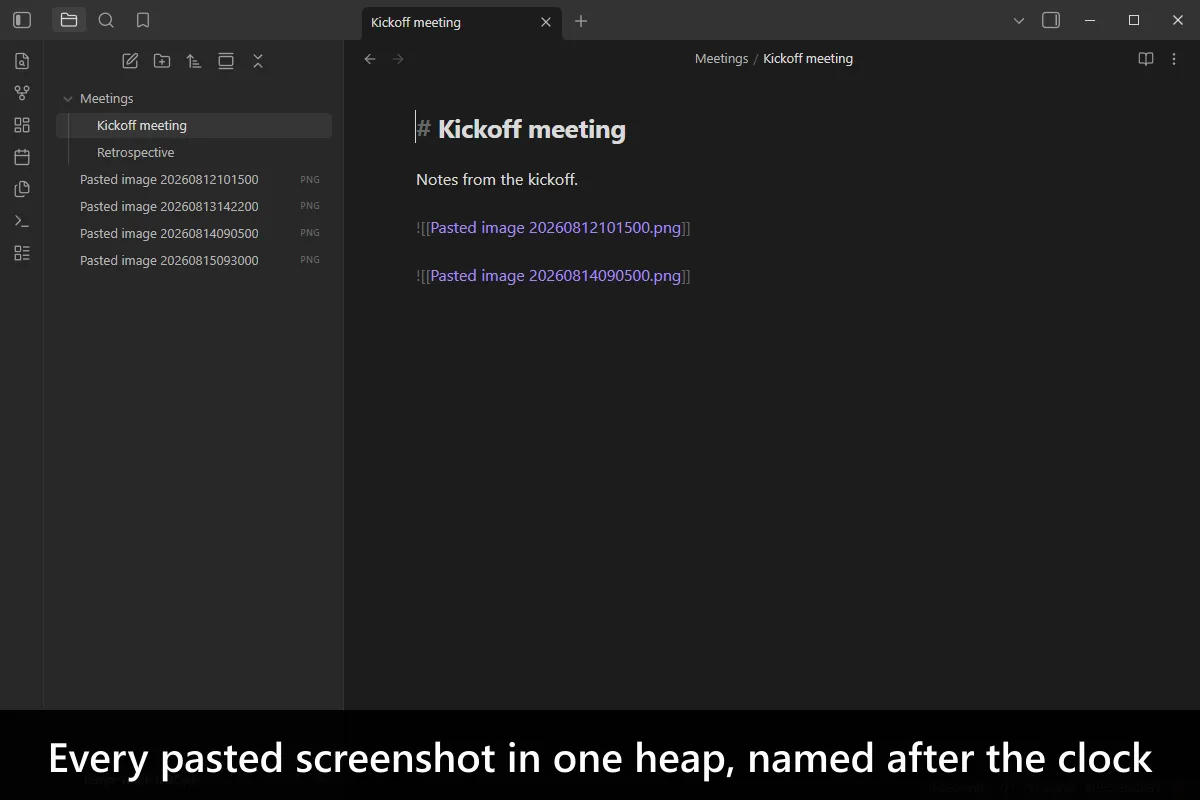Open more options three-dot menu
Viewport: 1200px width, 800px height.
(x=1175, y=59)
